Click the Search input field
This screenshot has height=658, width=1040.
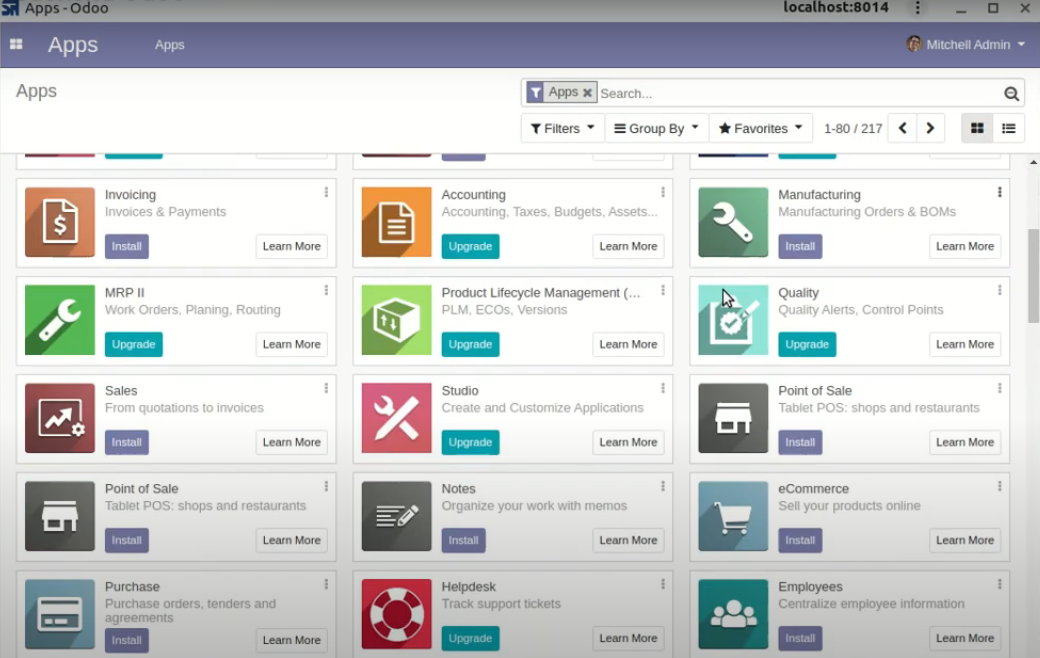pos(799,94)
